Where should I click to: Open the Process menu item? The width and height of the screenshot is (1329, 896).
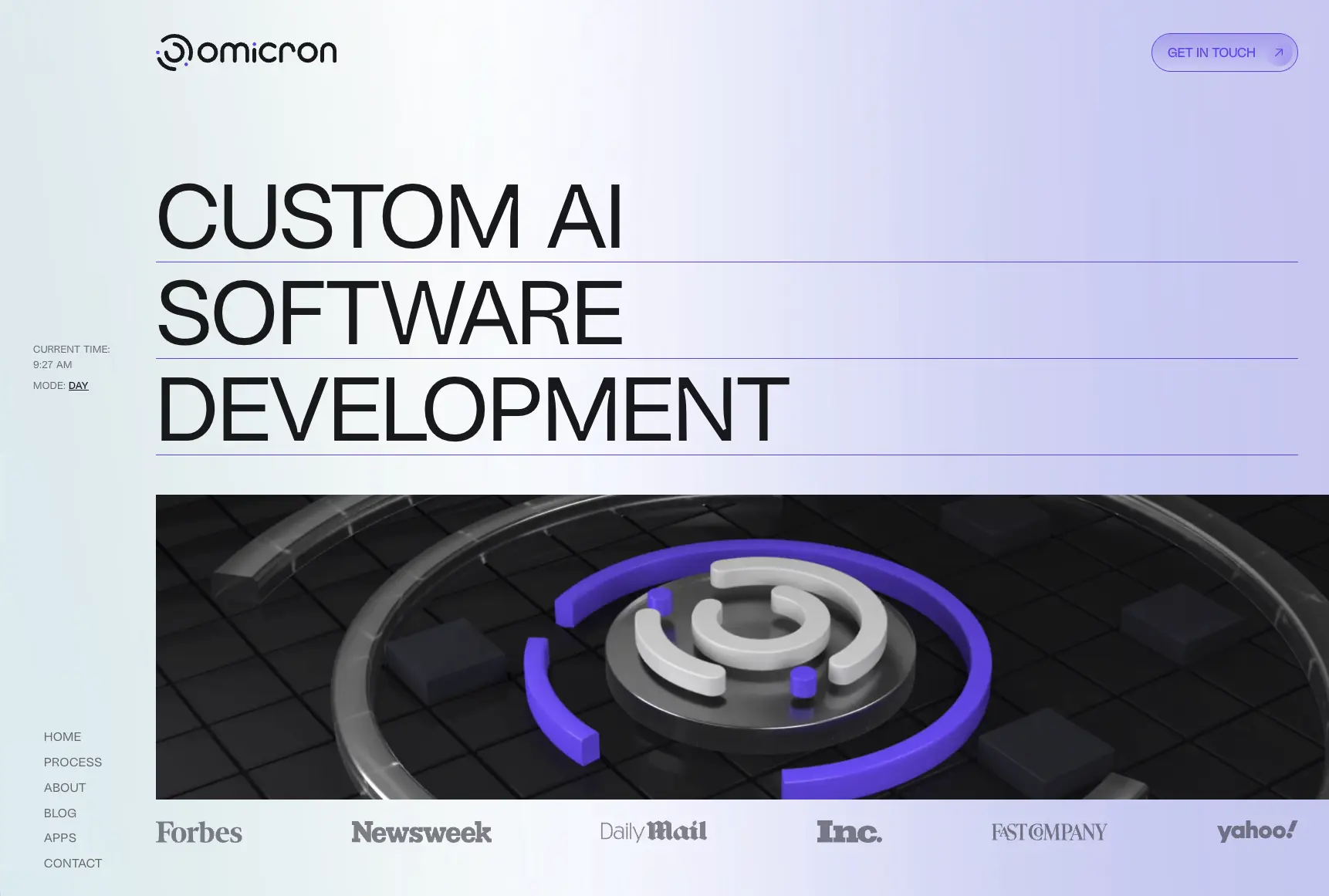pyautogui.click(x=73, y=762)
